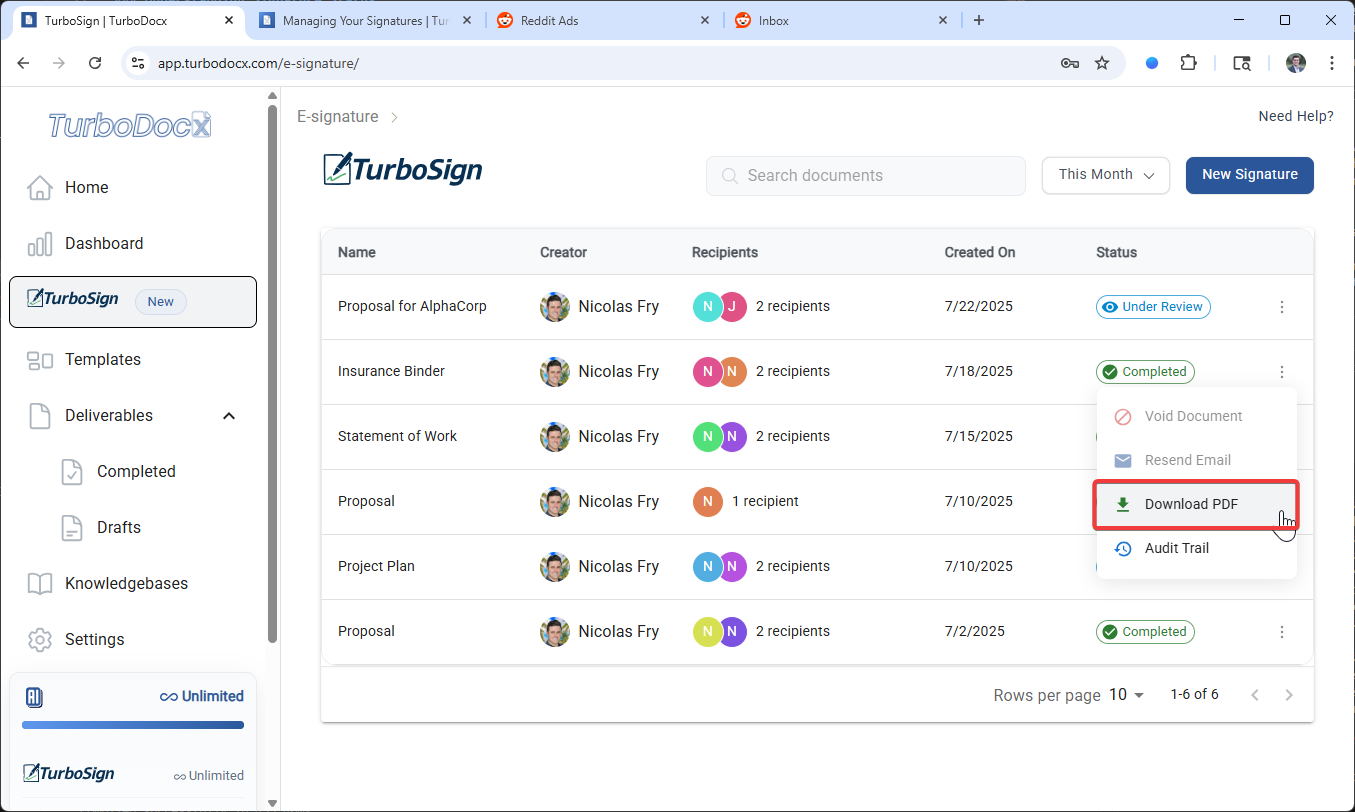Click the sidebar vertical scrollbar

tap(273, 372)
